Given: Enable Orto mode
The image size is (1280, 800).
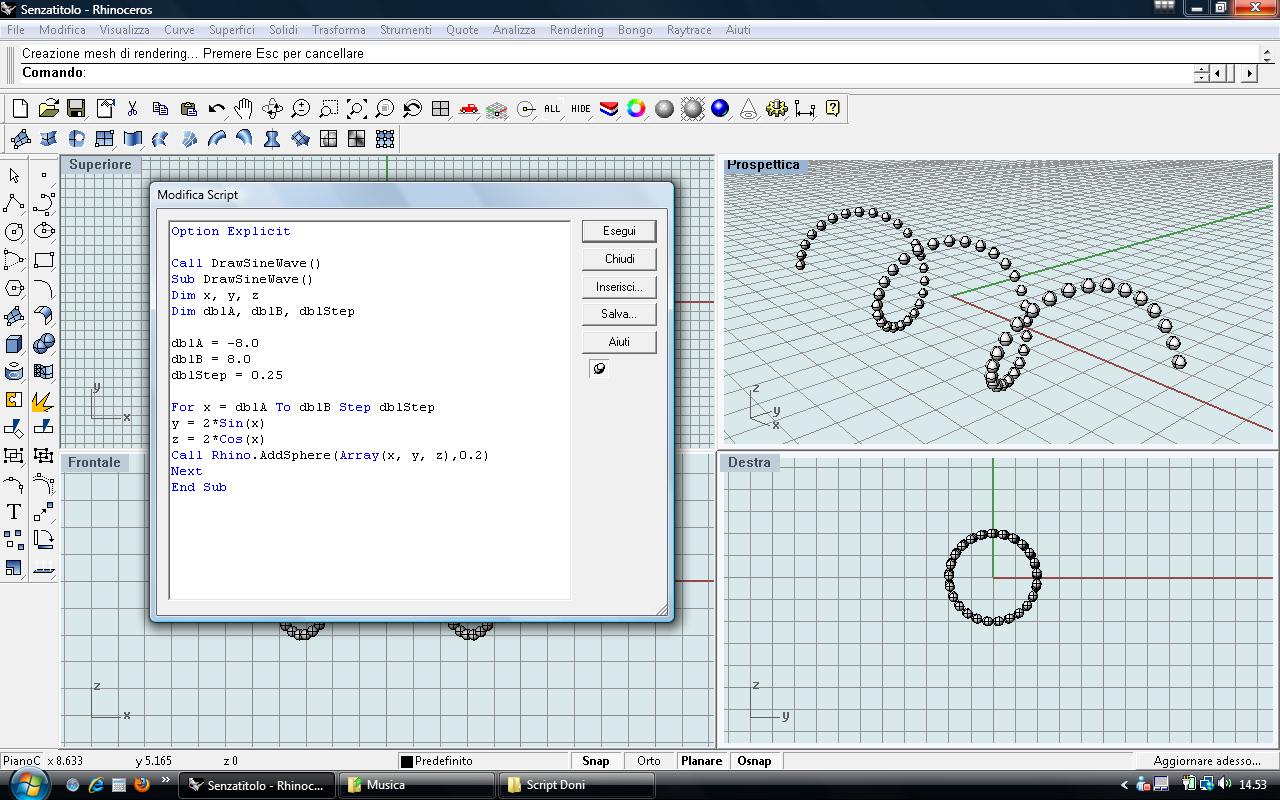Looking at the screenshot, I should click(x=649, y=761).
